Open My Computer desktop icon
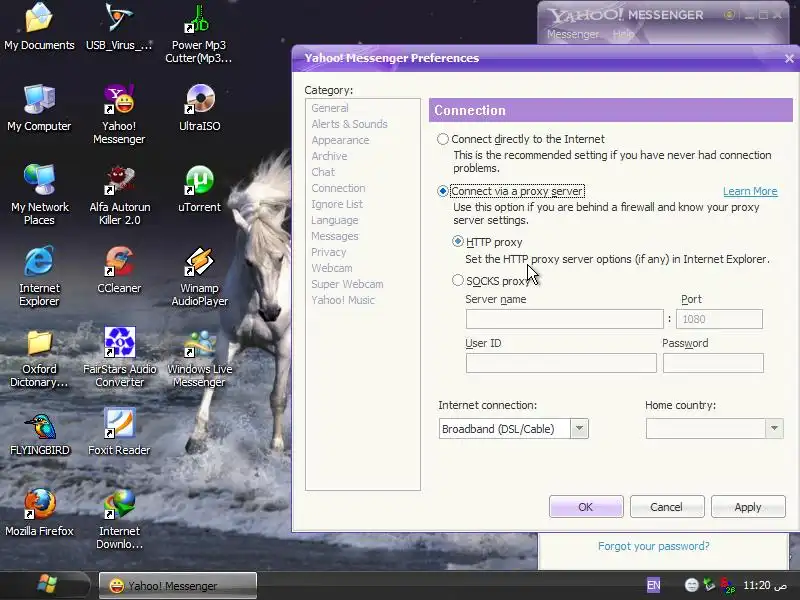Image resolution: width=800 pixels, height=600 pixels. click(x=39, y=108)
